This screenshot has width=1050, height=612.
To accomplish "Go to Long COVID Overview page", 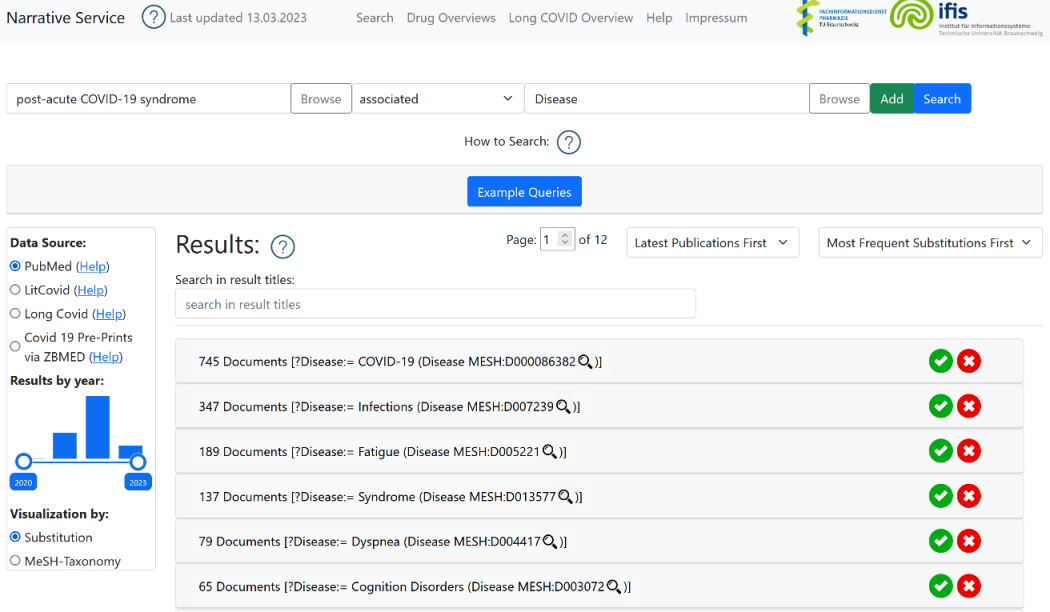I will coord(570,18).
